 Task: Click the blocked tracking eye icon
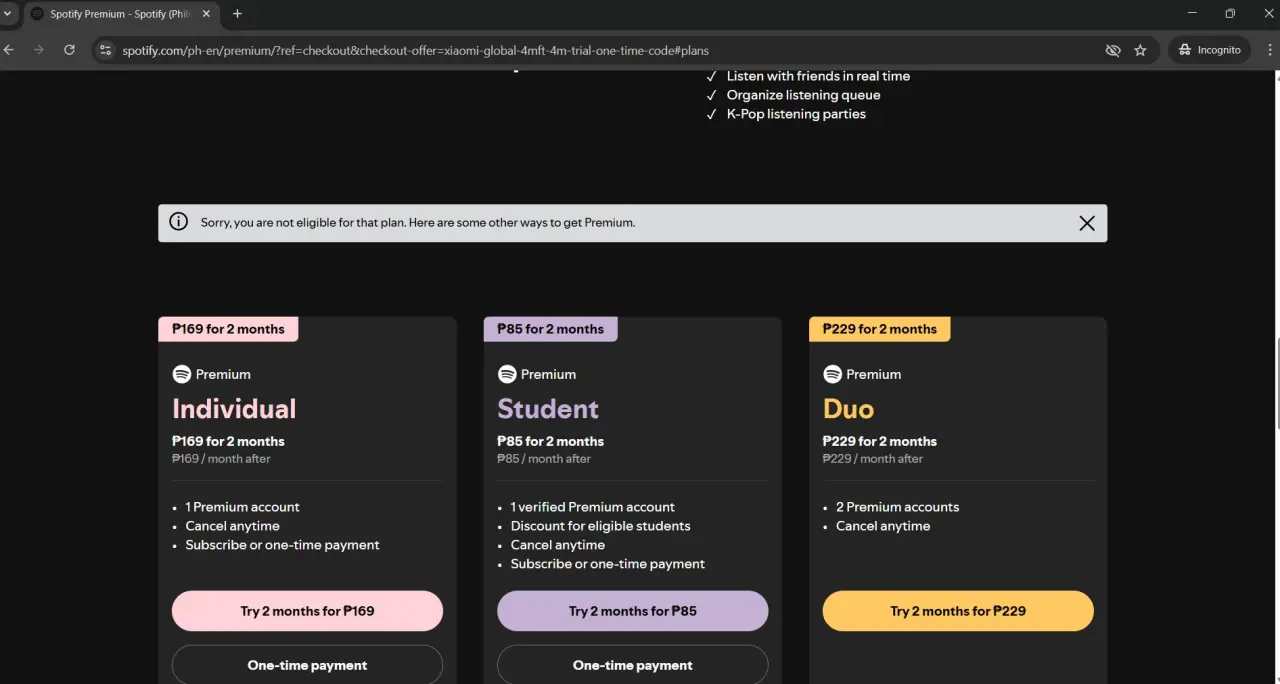point(1112,50)
